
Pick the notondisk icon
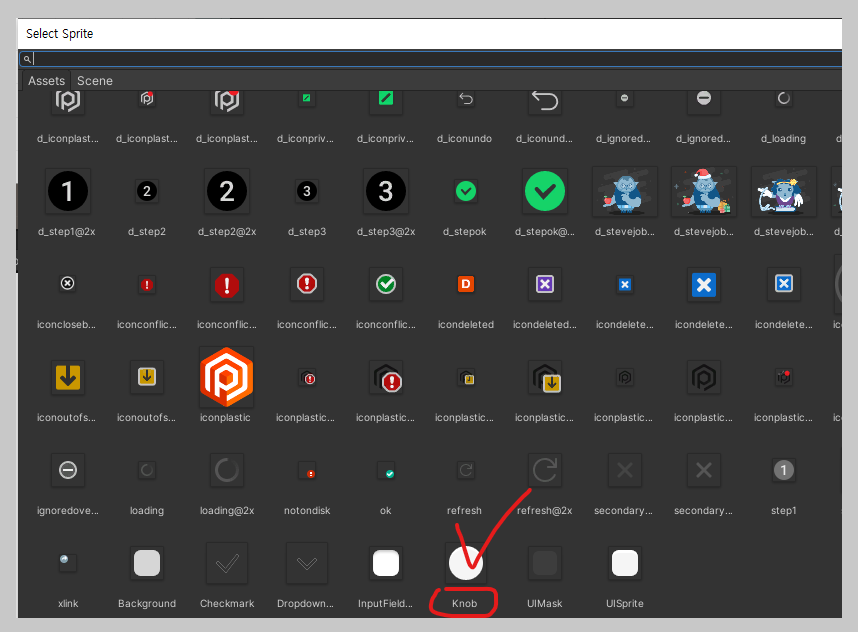click(308, 471)
